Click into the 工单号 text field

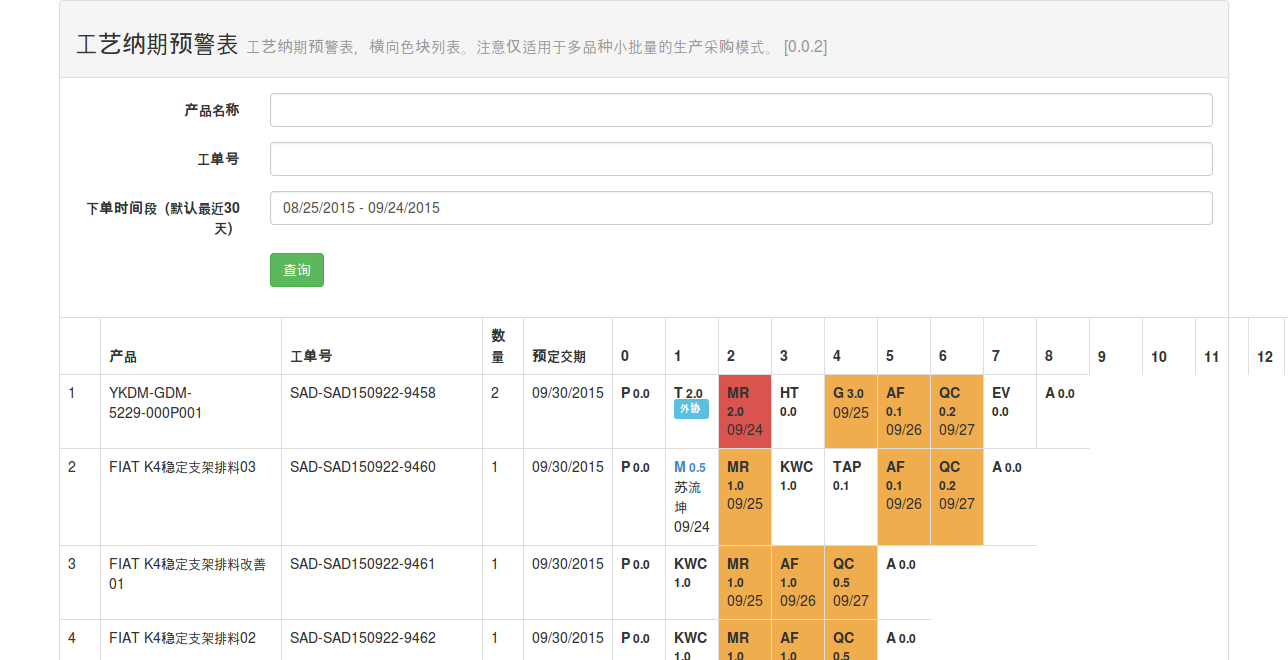click(x=740, y=159)
